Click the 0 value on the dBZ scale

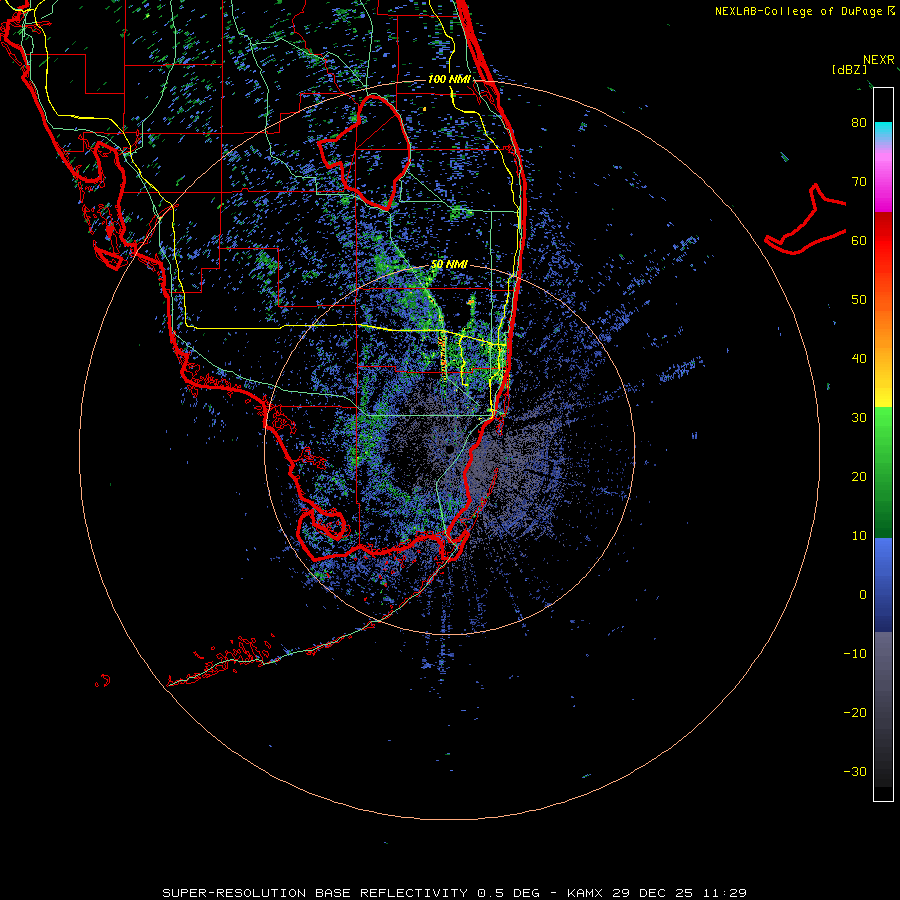(x=863, y=595)
